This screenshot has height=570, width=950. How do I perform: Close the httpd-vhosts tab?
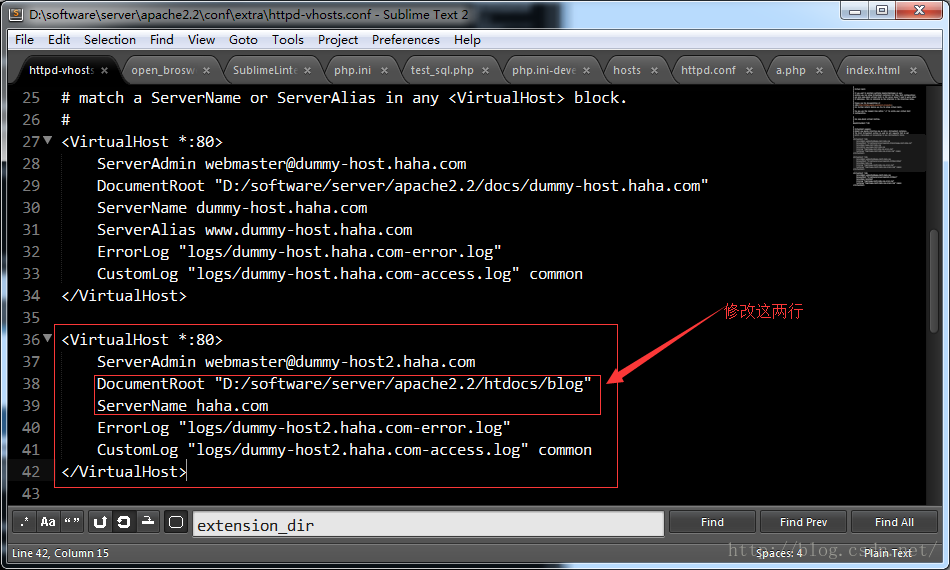[x=104, y=71]
